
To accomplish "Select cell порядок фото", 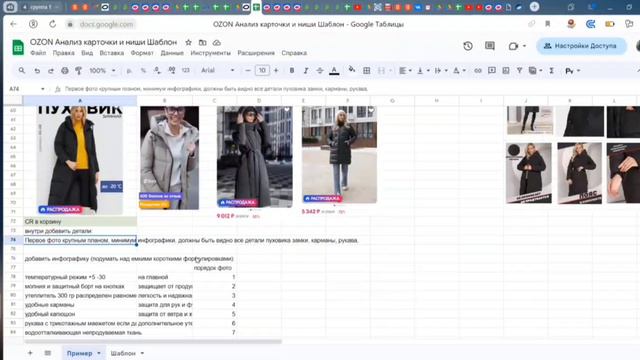I will coord(214,268).
